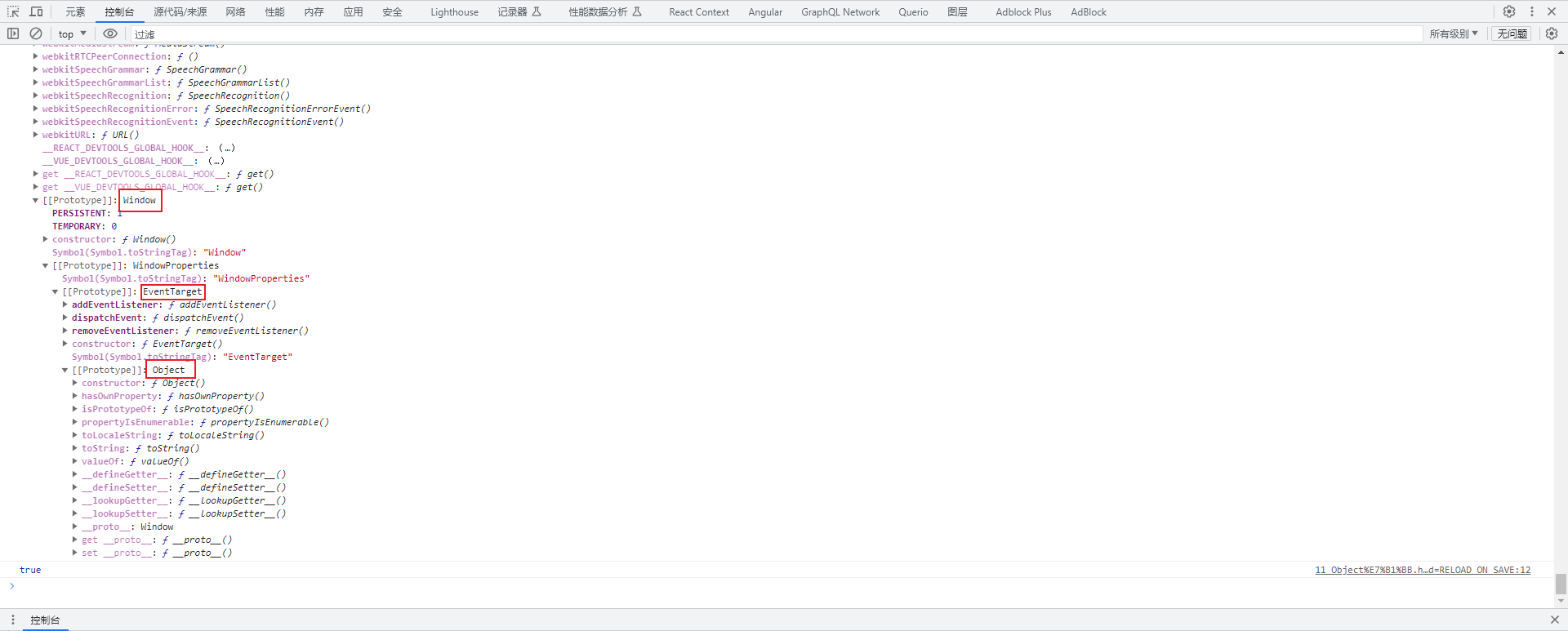Close the bottom console drawer
The image size is (1568, 631).
[x=1554, y=620]
